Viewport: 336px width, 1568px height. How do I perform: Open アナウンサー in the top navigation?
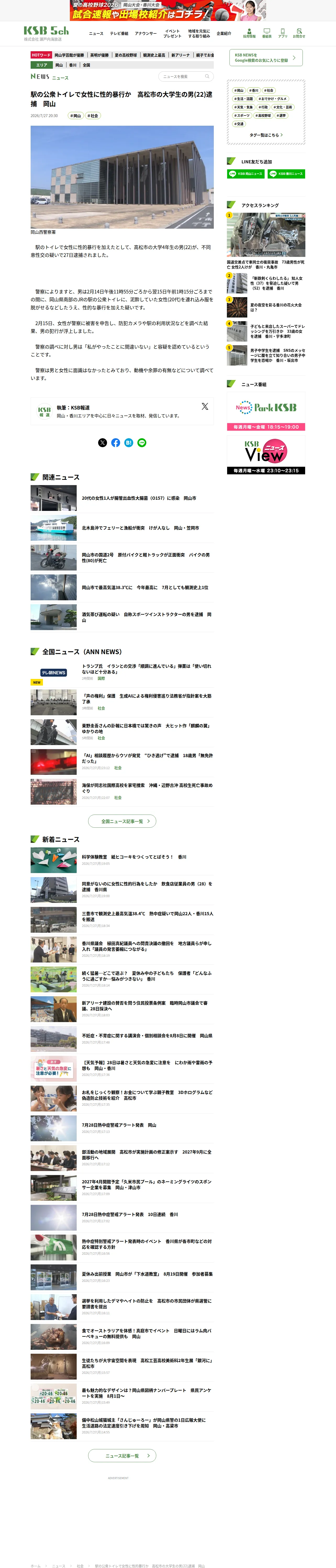tap(146, 33)
